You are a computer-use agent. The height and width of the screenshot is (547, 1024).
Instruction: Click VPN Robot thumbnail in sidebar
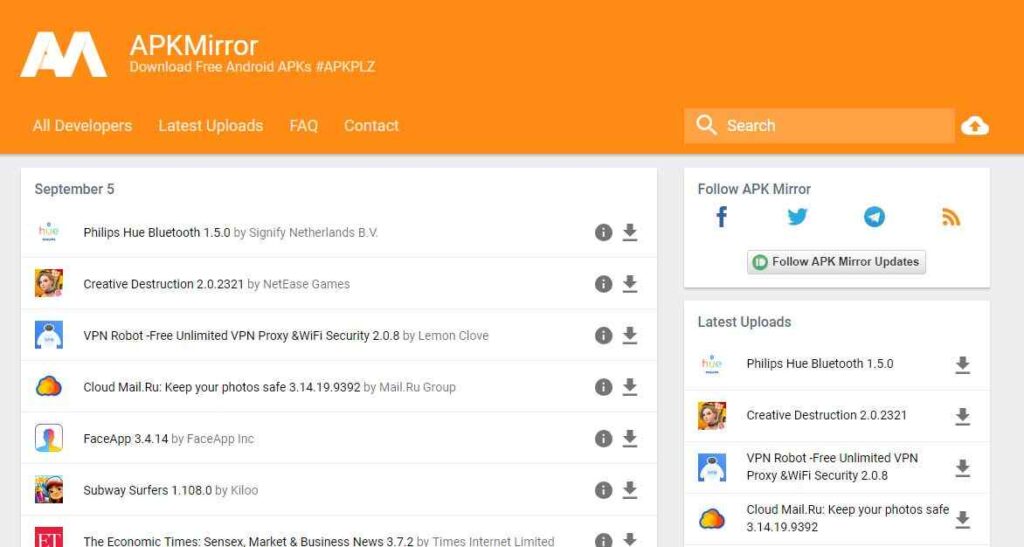(712, 467)
